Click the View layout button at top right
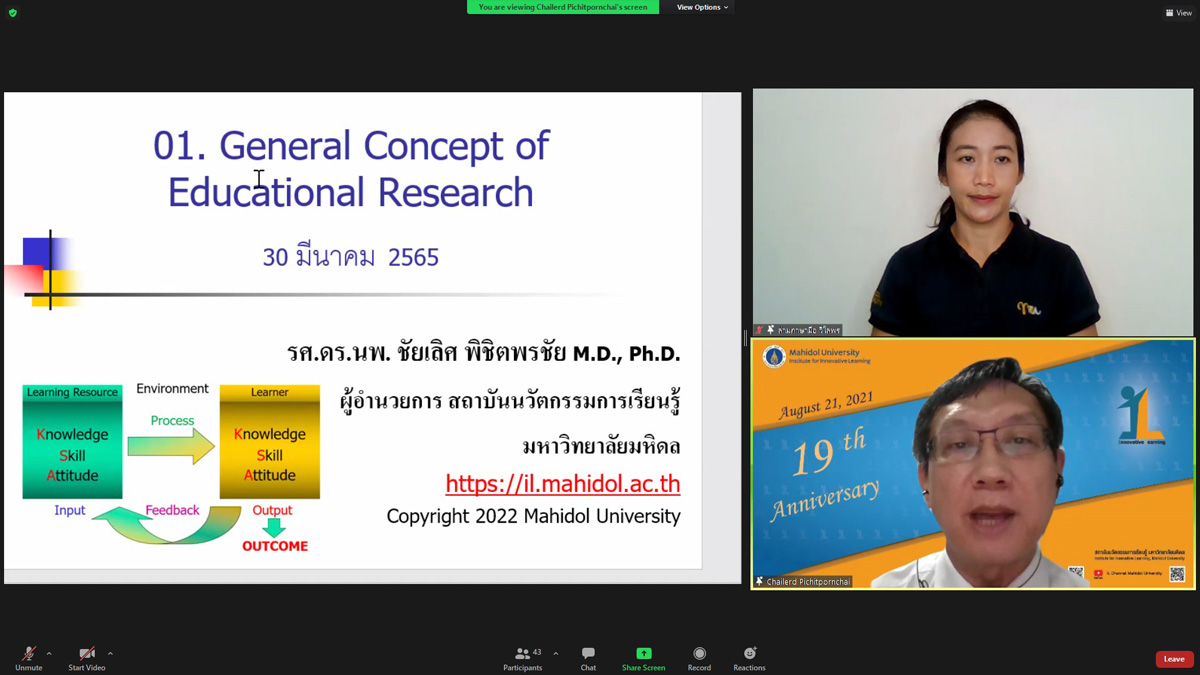The width and height of the screenshot is (1200, 675). pyautogui.click(x=1178, y=13)
